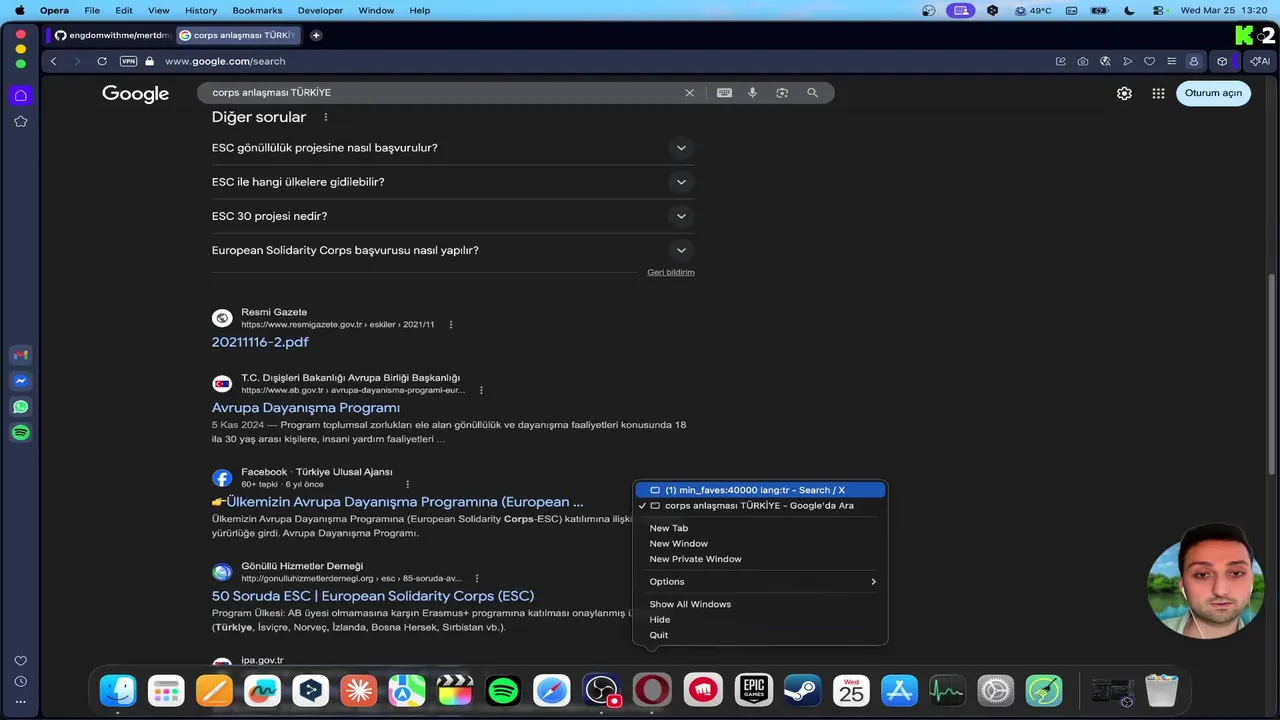Click the send/flow arrow icon
Viewport: 1280px width, 720px height.
click(1128, 61)
